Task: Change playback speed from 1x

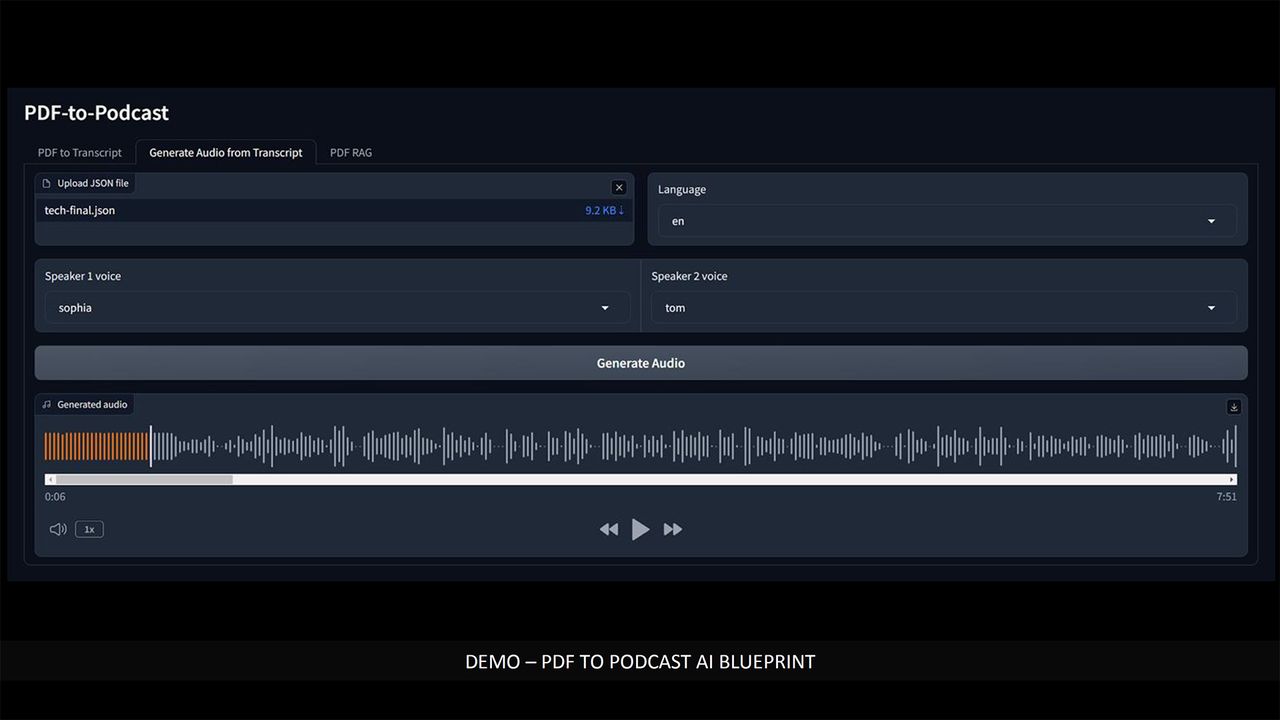Action: pyautogui.click(x=89, y=529)
